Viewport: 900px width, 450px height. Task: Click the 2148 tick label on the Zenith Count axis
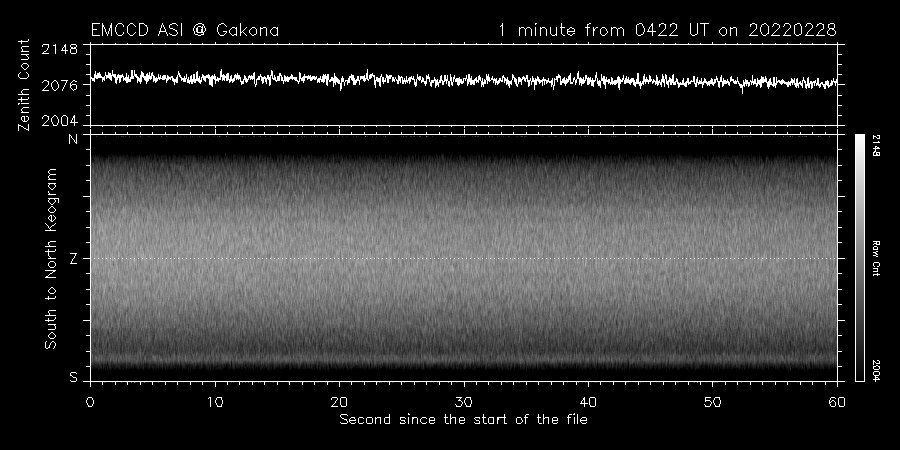pyautogui.click(x=59, y=49)
